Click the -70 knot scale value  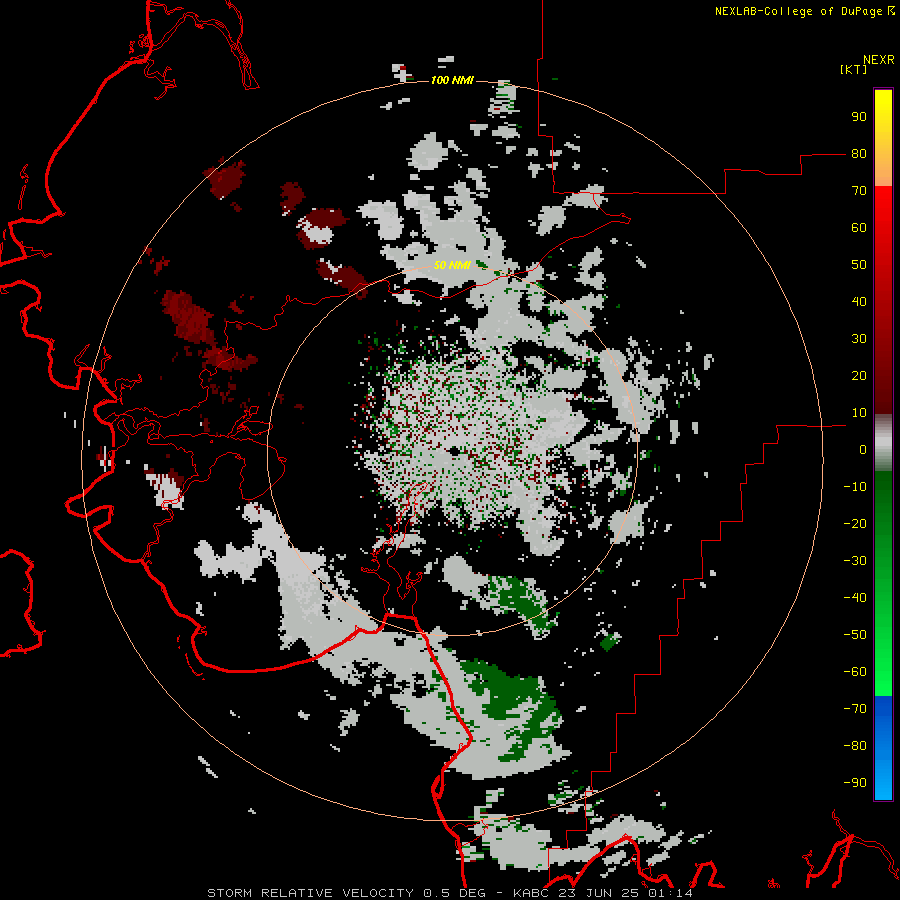[855, 709]
